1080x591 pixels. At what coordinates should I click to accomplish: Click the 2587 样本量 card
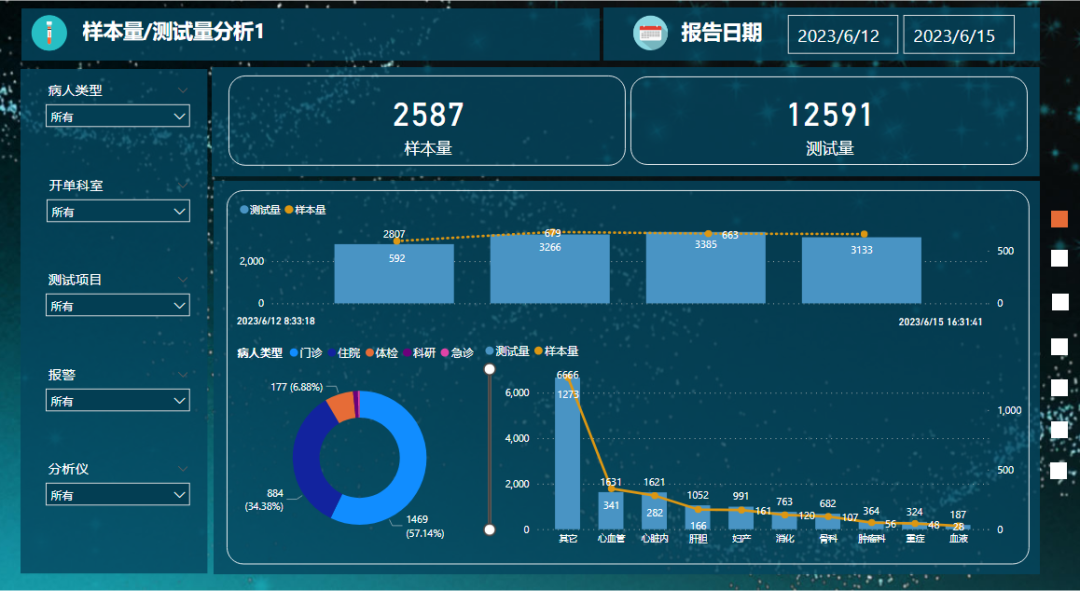click(x=427, y=121)
